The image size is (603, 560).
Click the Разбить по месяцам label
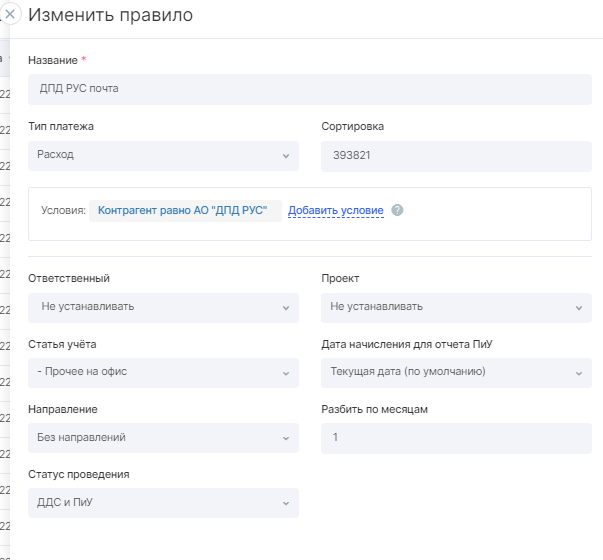point(375,410)
